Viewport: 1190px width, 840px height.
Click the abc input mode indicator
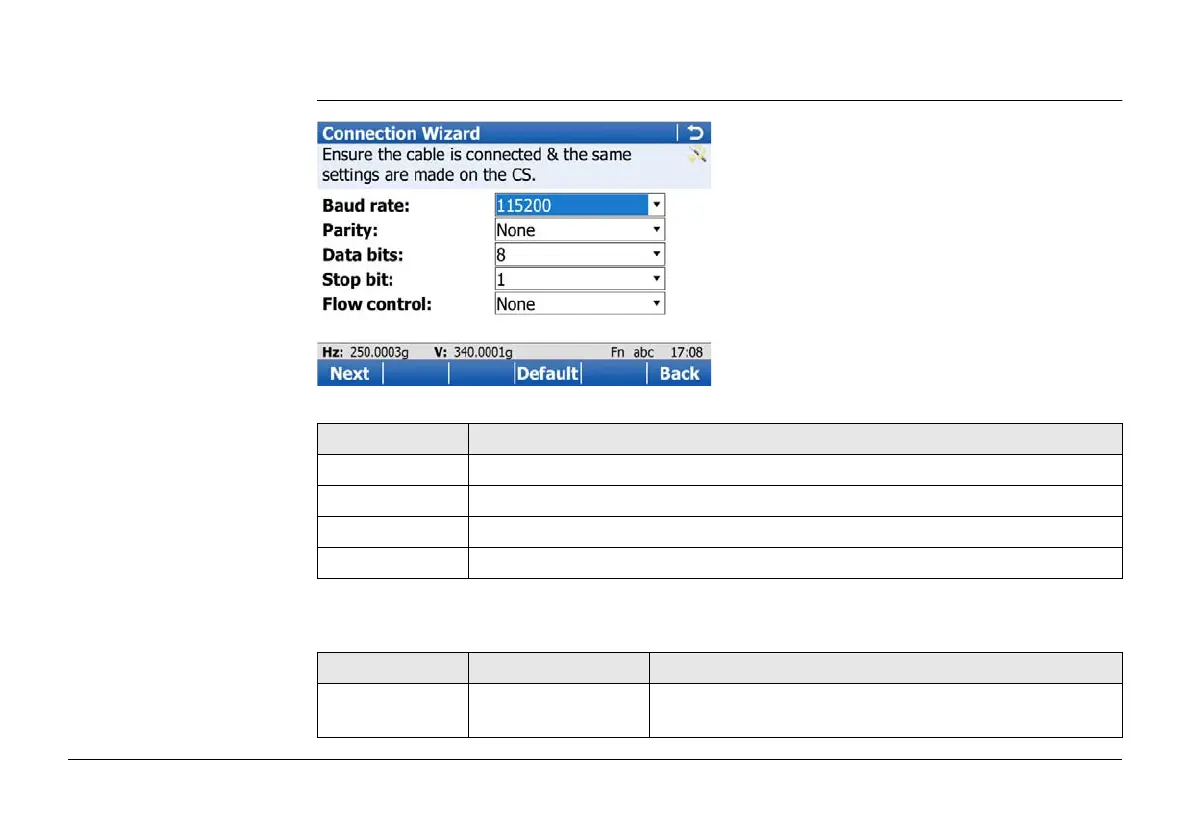644,352
